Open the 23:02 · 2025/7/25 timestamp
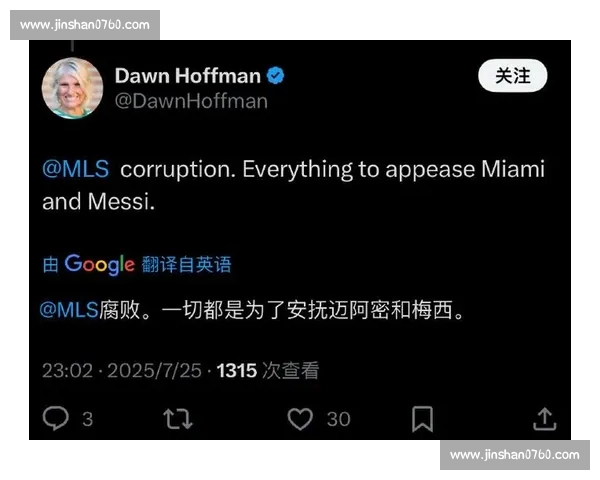 tap(122, 371)
